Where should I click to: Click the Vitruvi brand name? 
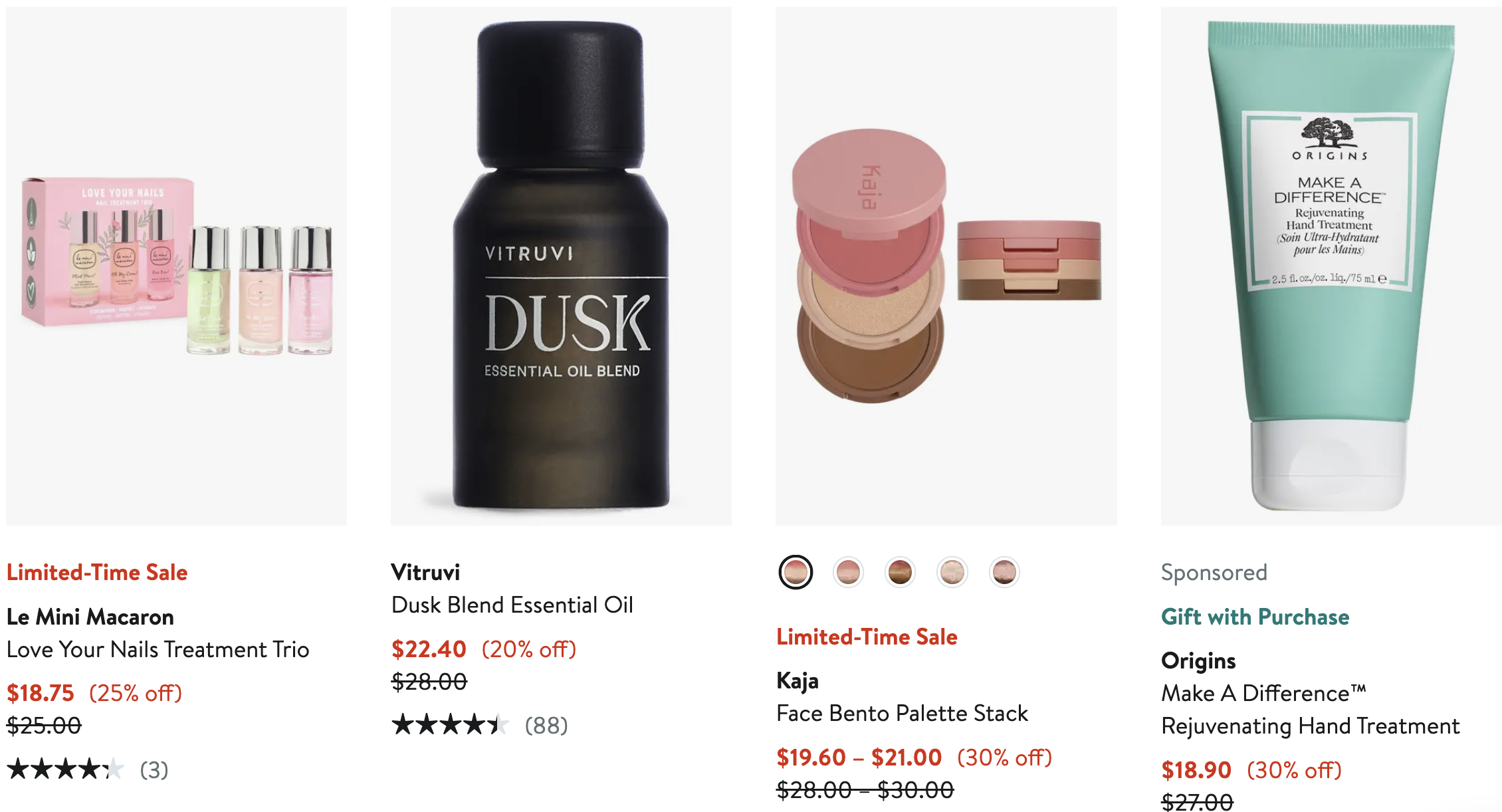[x=425, y=572]
